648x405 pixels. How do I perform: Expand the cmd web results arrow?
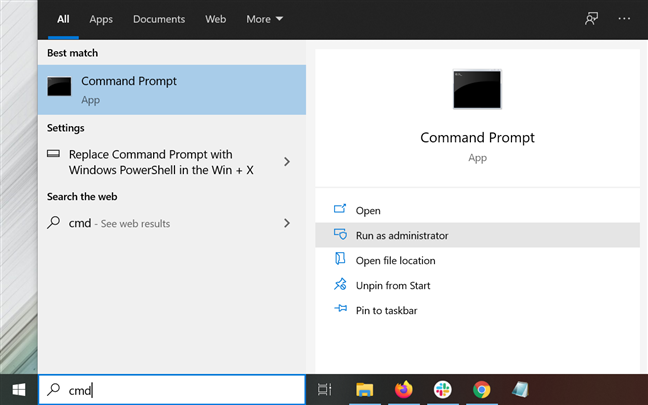click(287, 223)
